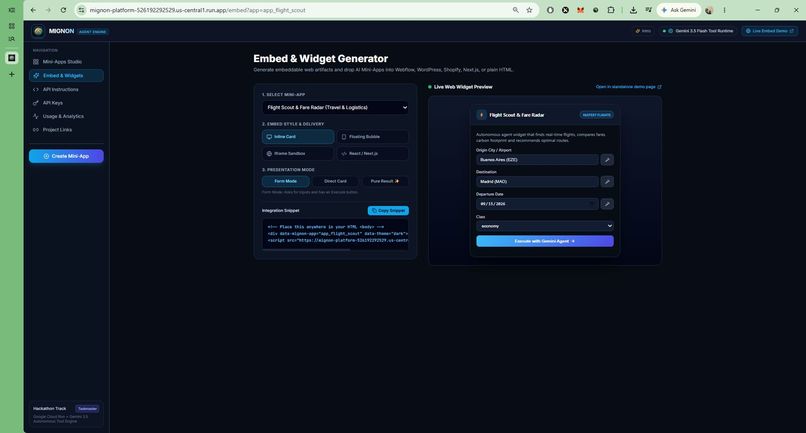This screenshot has width=806, height=433.
Task: Choose the Floating Bubble embed style
Action: click(373, 137)
